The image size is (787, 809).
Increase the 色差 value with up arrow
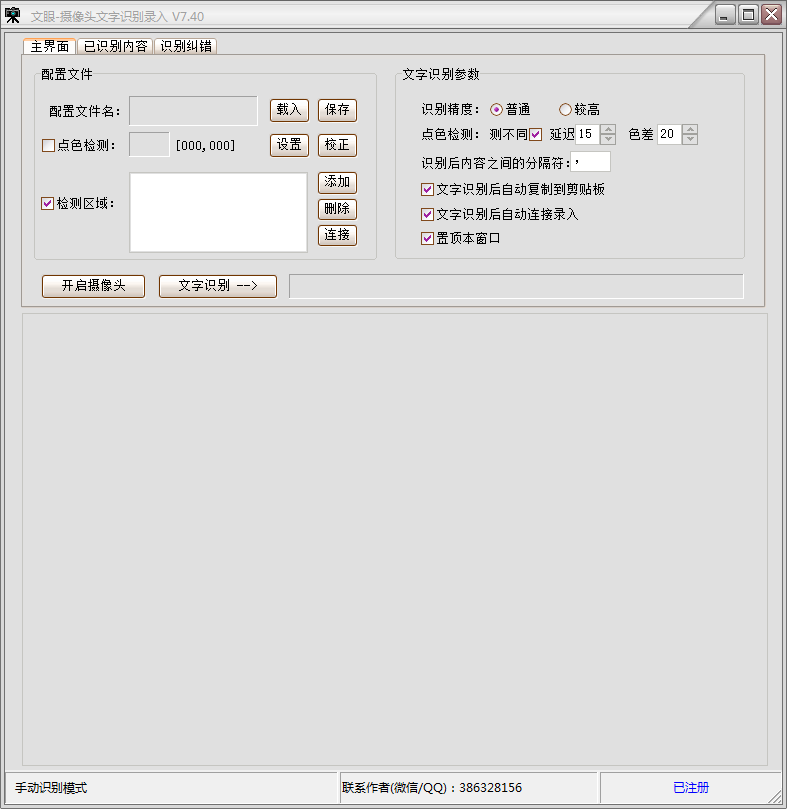[x=689, y=130]
